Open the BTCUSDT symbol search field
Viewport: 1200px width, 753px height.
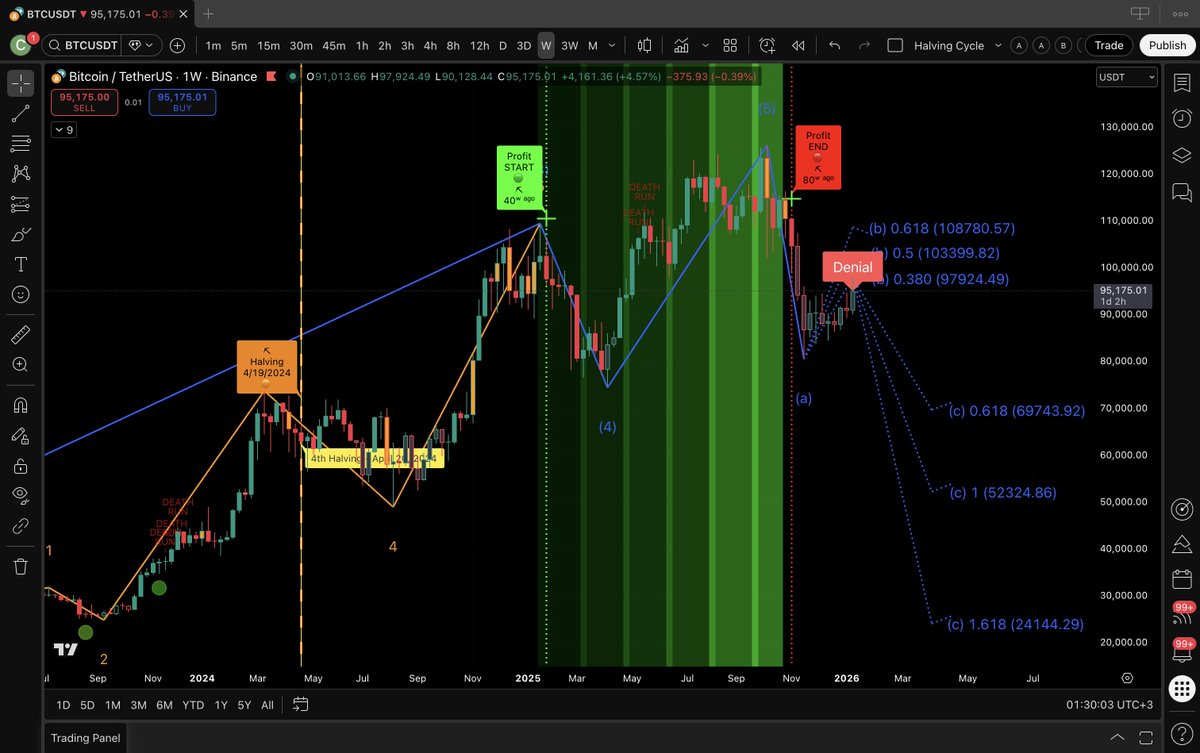(x=82, y=45)
